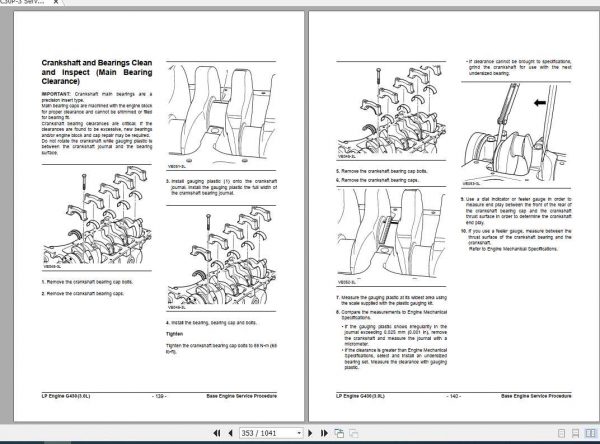600x444 pixels.
Task: Click step 7 Measure the gauging plastic text
Action: [391, 300]
